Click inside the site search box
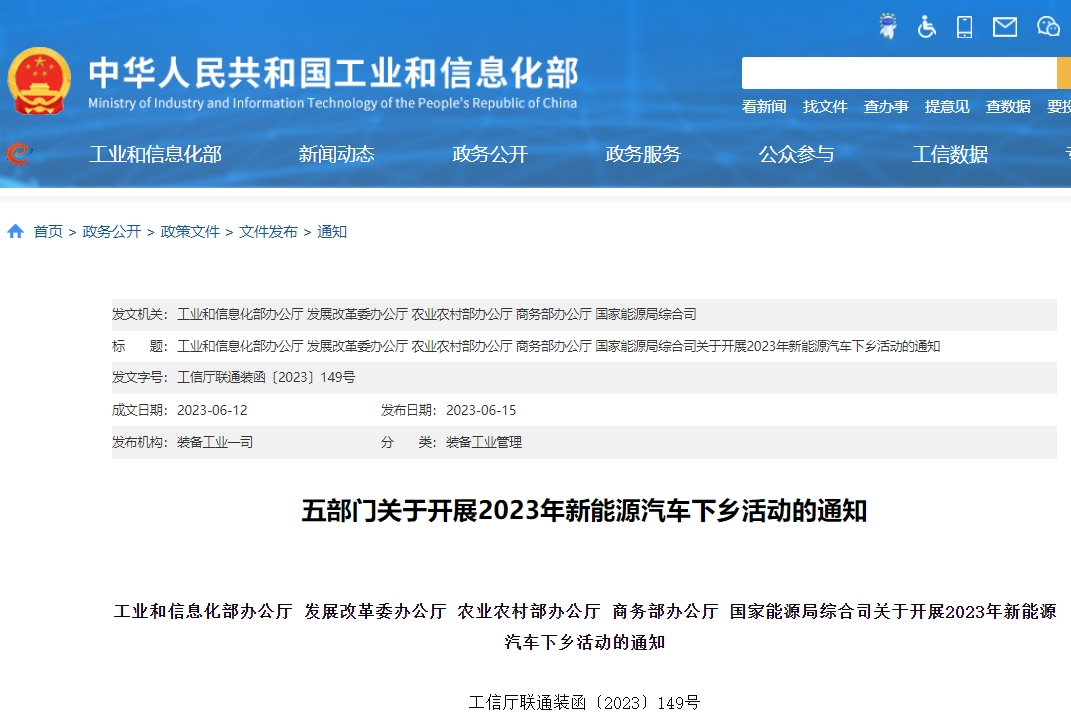This screenshot has height=714, width=1071. pyautogui.click(x=898, y=73)
